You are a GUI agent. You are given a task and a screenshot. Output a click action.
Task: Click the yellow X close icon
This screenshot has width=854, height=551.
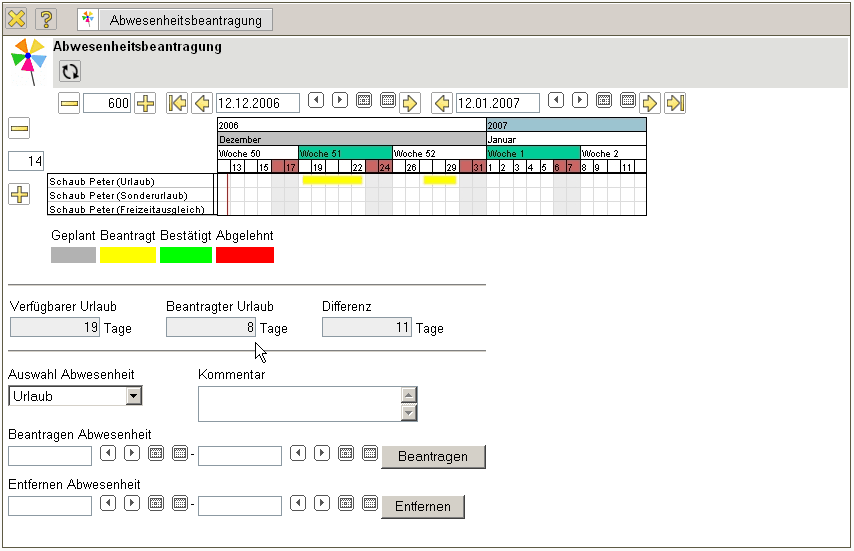(x=17, y=19)
